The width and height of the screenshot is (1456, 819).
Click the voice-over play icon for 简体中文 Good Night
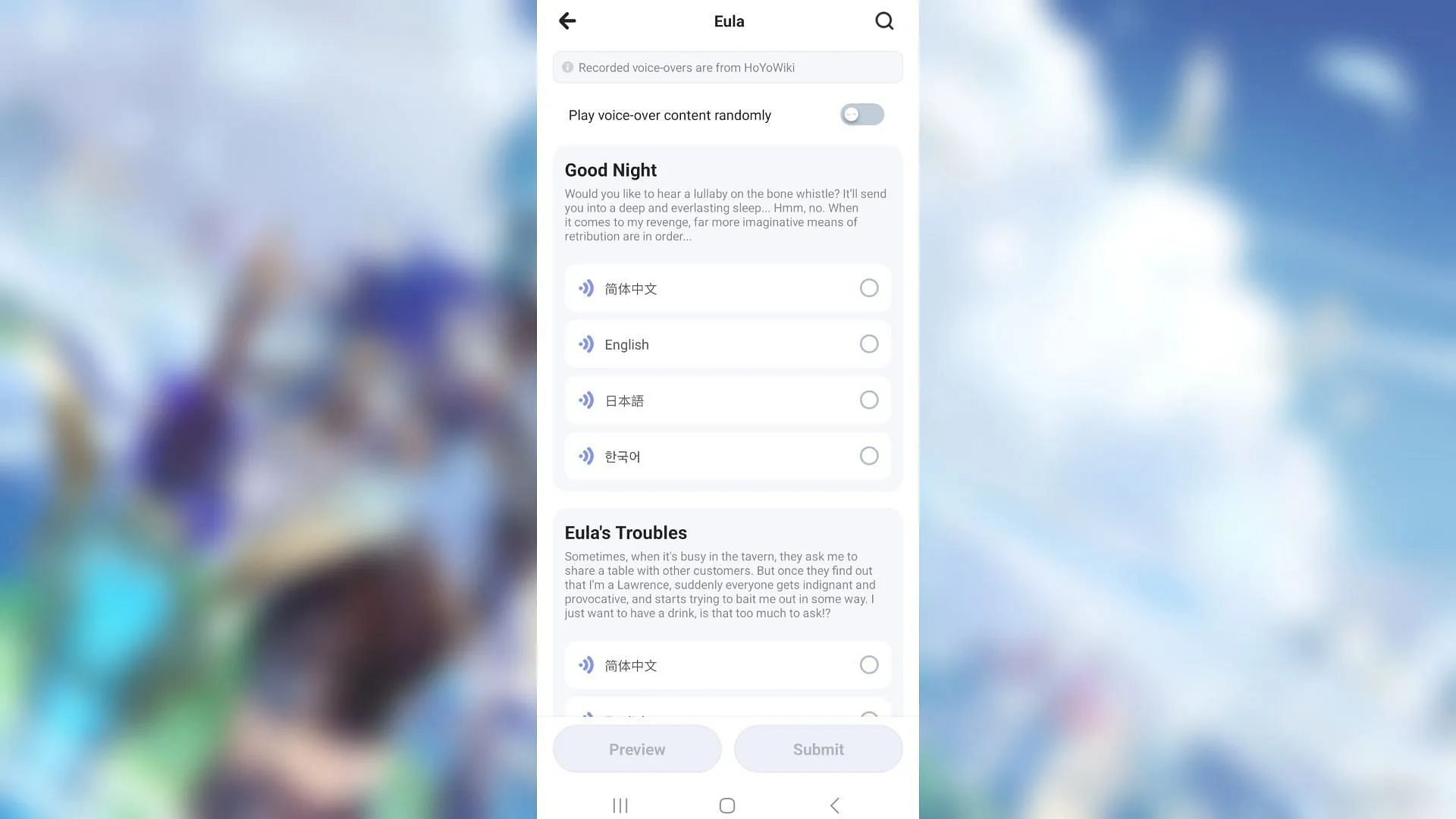586,288
